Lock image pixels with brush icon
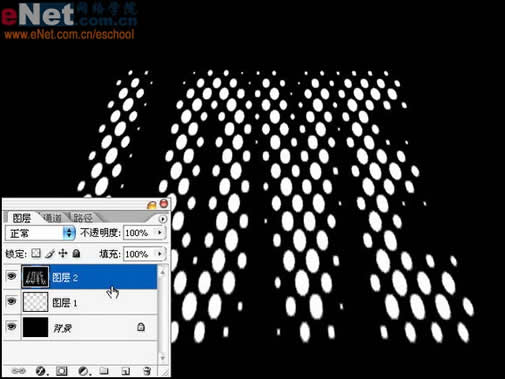This screenshot has height=379, width=505. point(50,254)
